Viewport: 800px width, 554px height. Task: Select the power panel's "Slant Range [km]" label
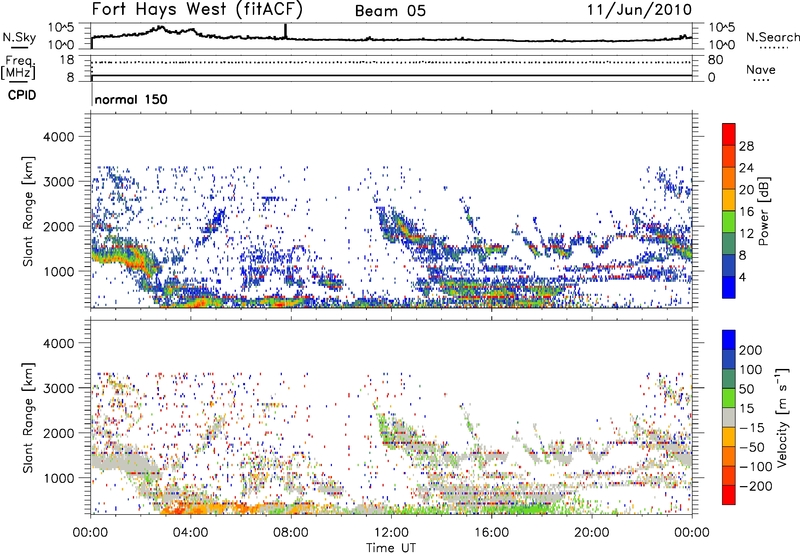click(28, 211)
